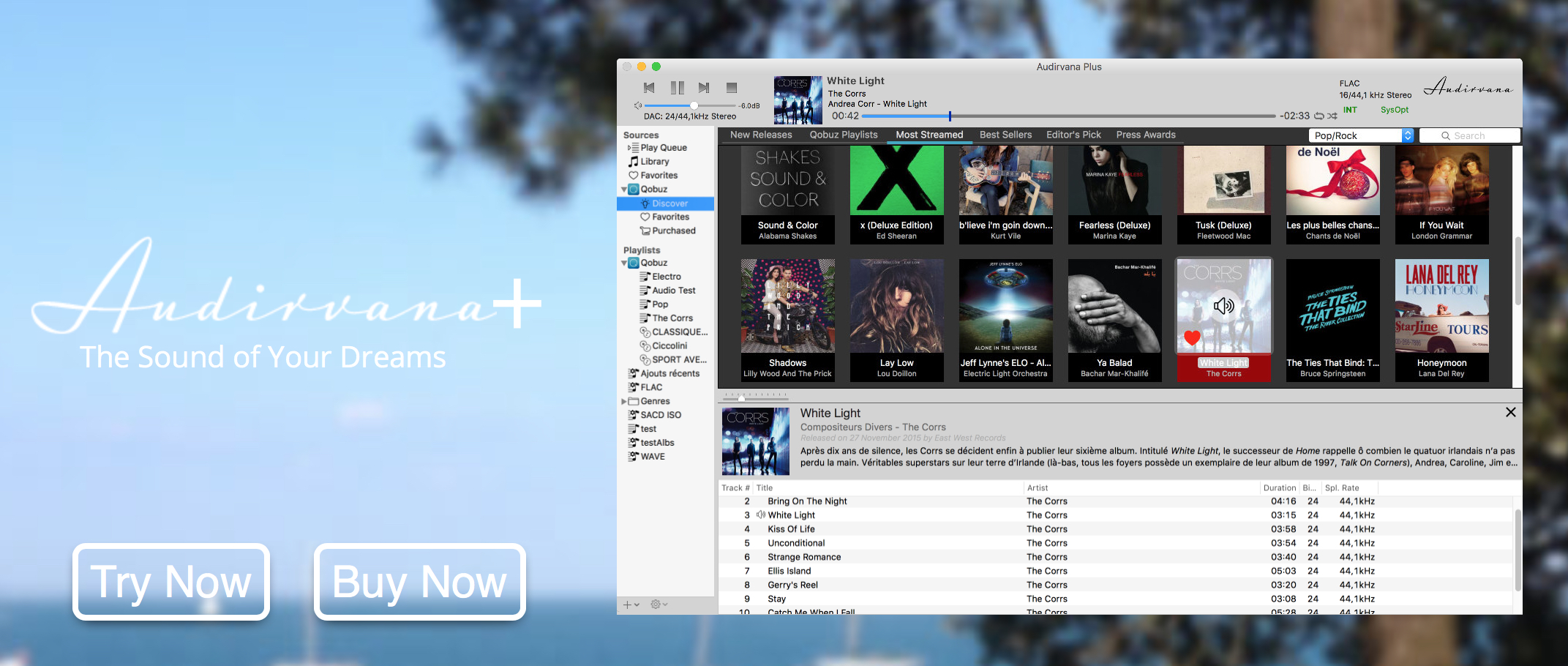Expand the Genres folder in sidebar
The height and width of the screenshot is (666, 1568).
(623, 401)
